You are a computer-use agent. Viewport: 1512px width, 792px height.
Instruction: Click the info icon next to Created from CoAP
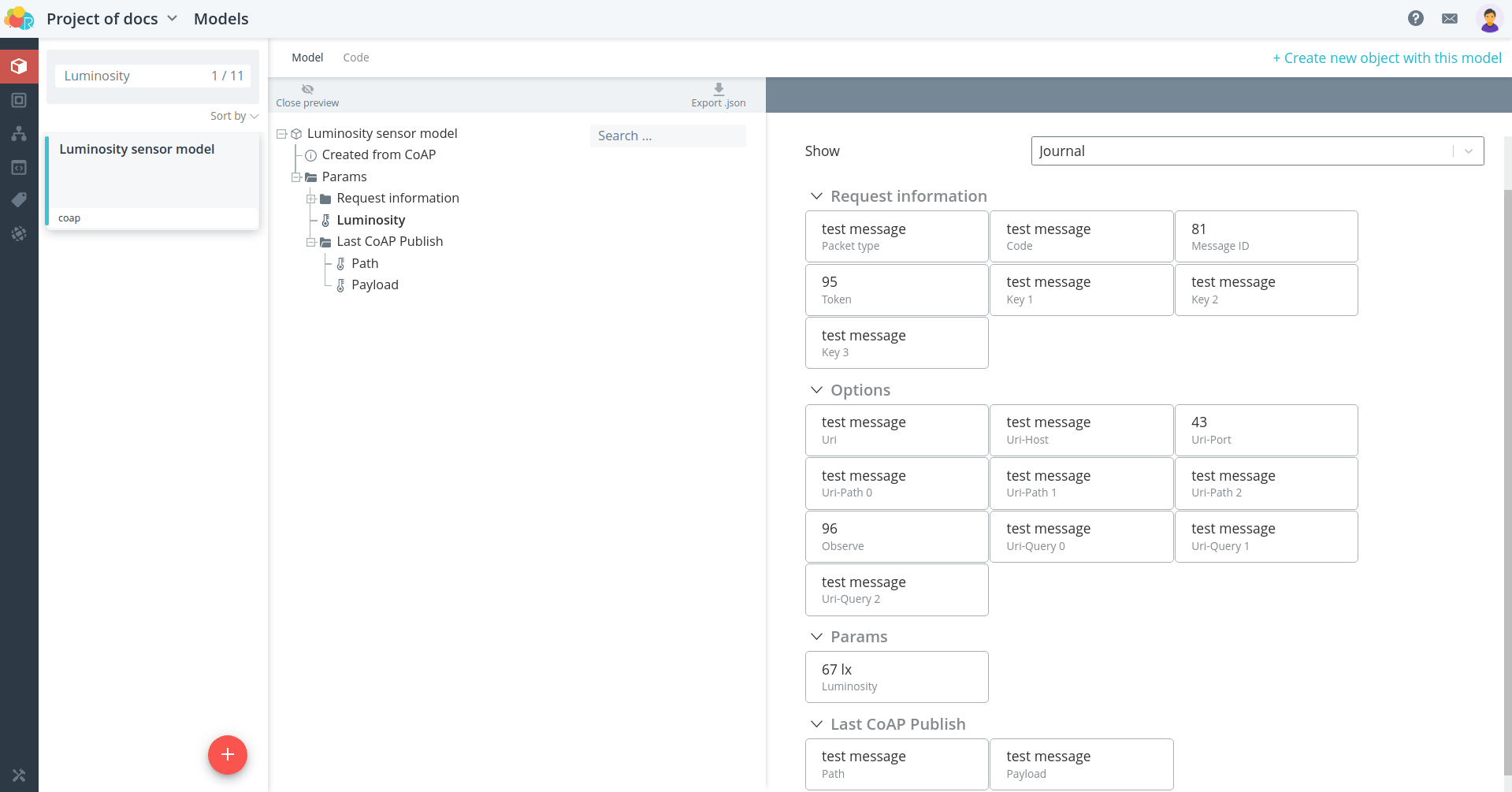(x=310, y=155)
